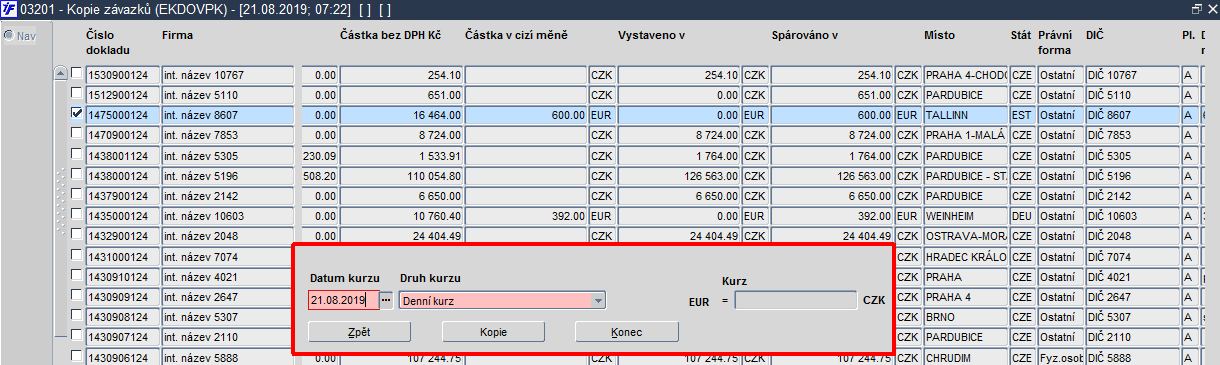The height and width of the screenshot is (365, 1220).
Task: Select the Vystaveno amount 24 404.49
Action: click(x=678, y=237)
